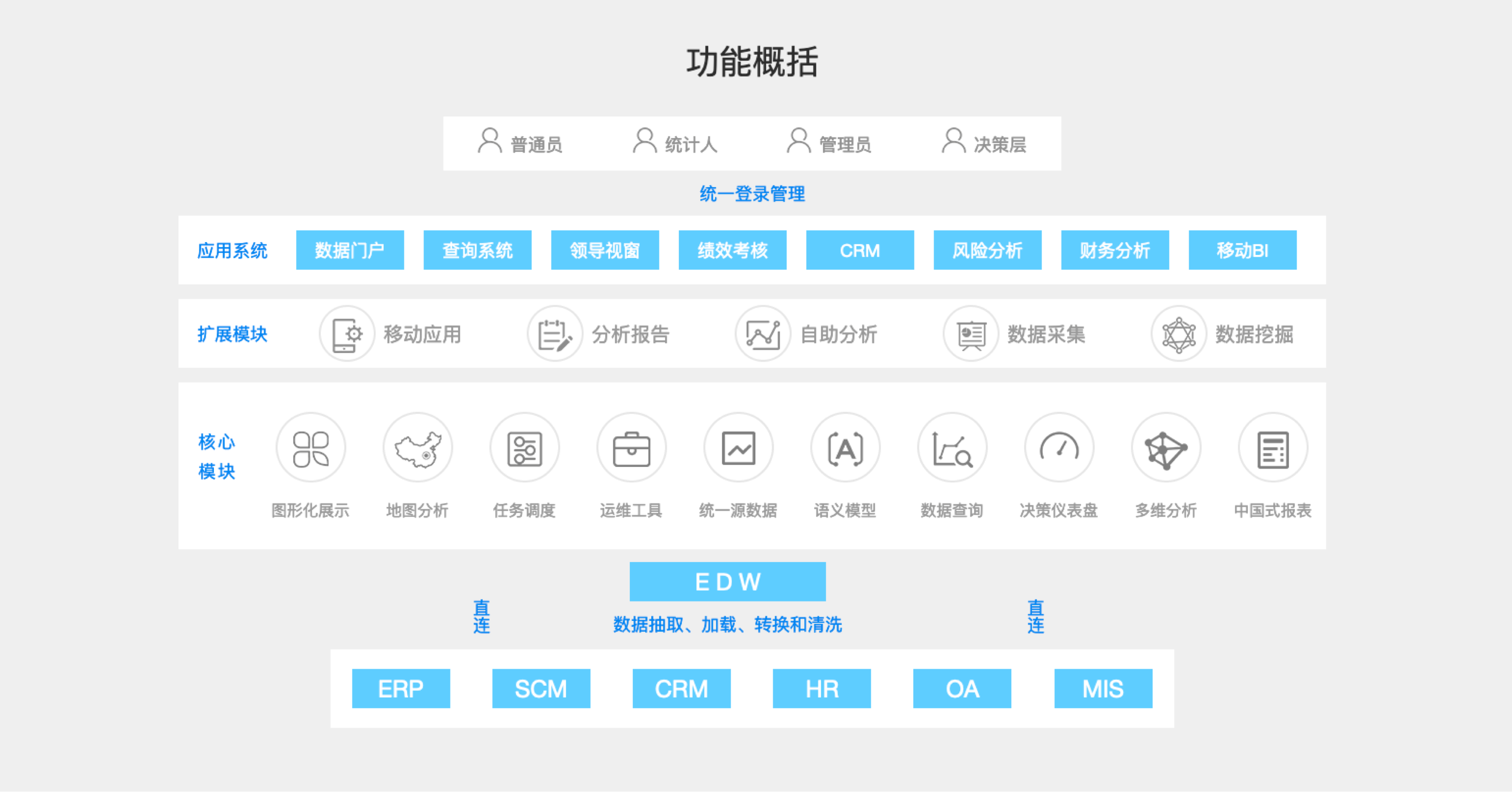Click the 应用系统 row label
Screen dimensions: 1512x792
click(232, 251)
